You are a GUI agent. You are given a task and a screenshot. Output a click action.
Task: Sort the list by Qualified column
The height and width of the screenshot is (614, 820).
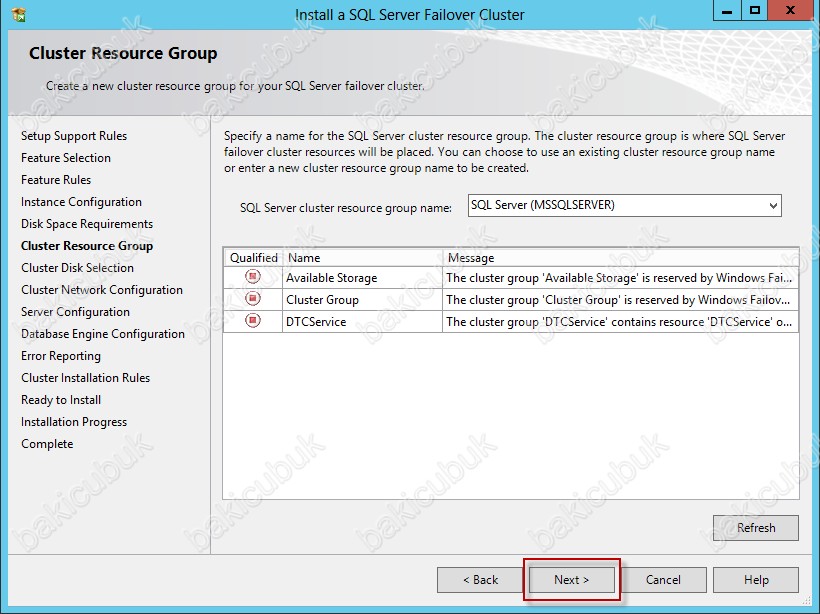(254, 258)
